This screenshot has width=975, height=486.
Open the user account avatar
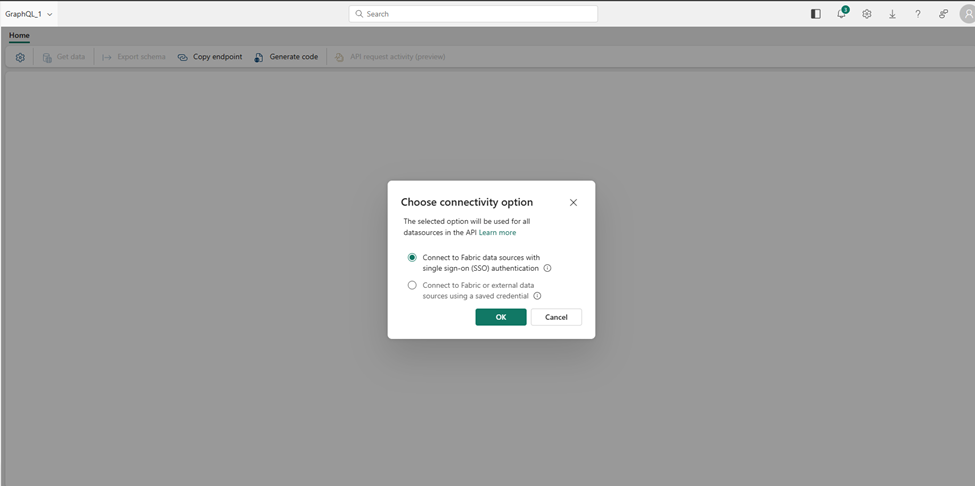967,14
